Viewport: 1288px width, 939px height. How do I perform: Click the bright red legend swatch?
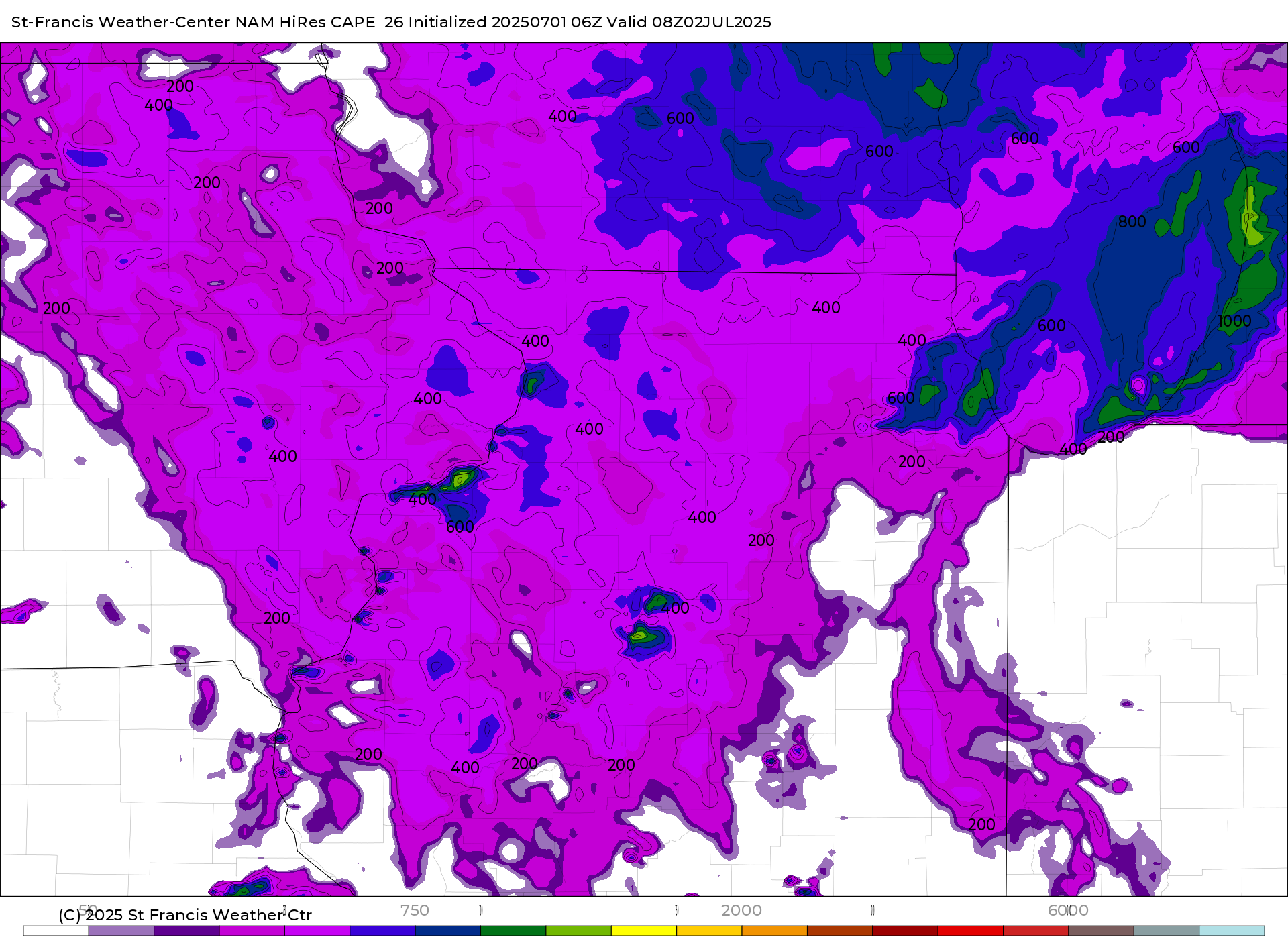click(970, 931)
